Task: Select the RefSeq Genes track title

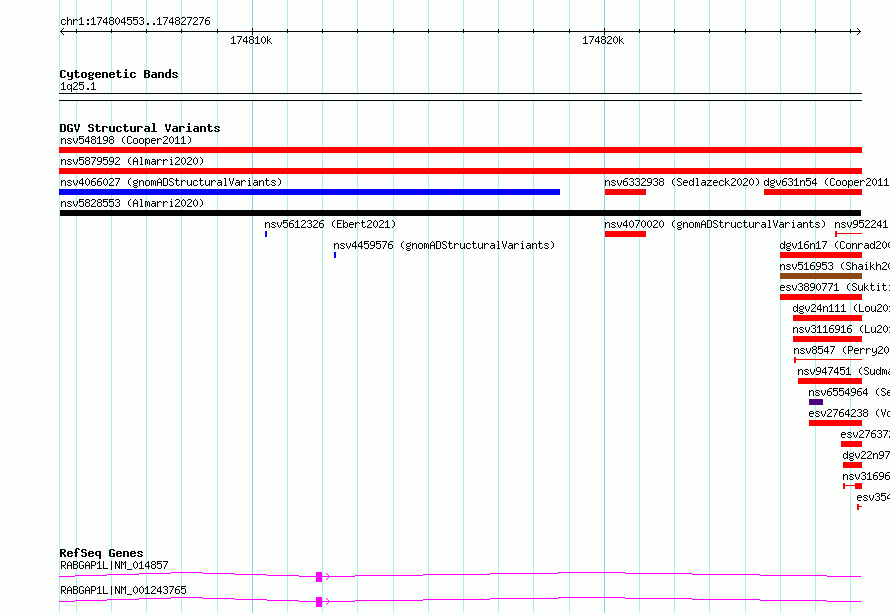Action: [101, 553]
